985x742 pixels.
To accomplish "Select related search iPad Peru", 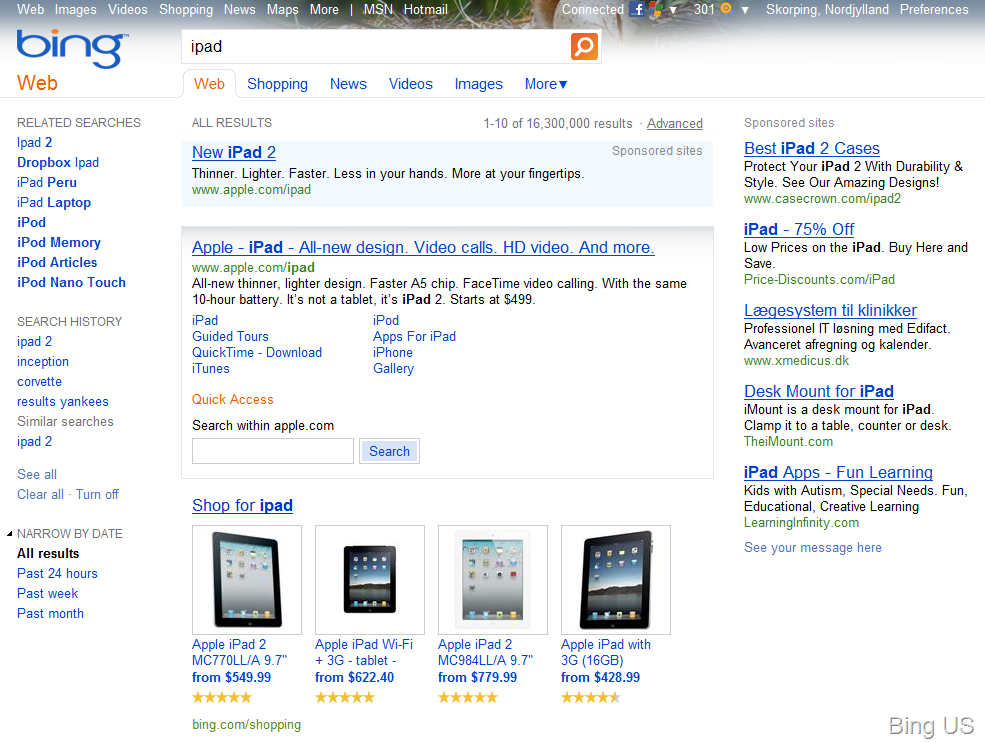I will 46,182.
